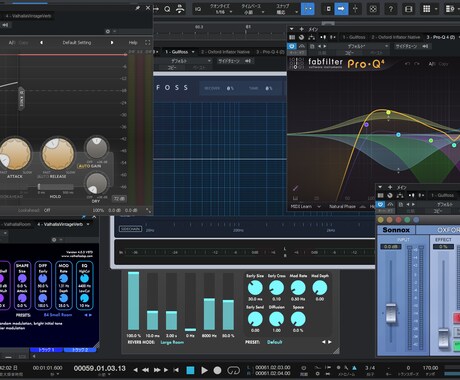
Task: Open ValhallaRoom REVERB MODE Large Room selector
Action: (x=172, y=342)
